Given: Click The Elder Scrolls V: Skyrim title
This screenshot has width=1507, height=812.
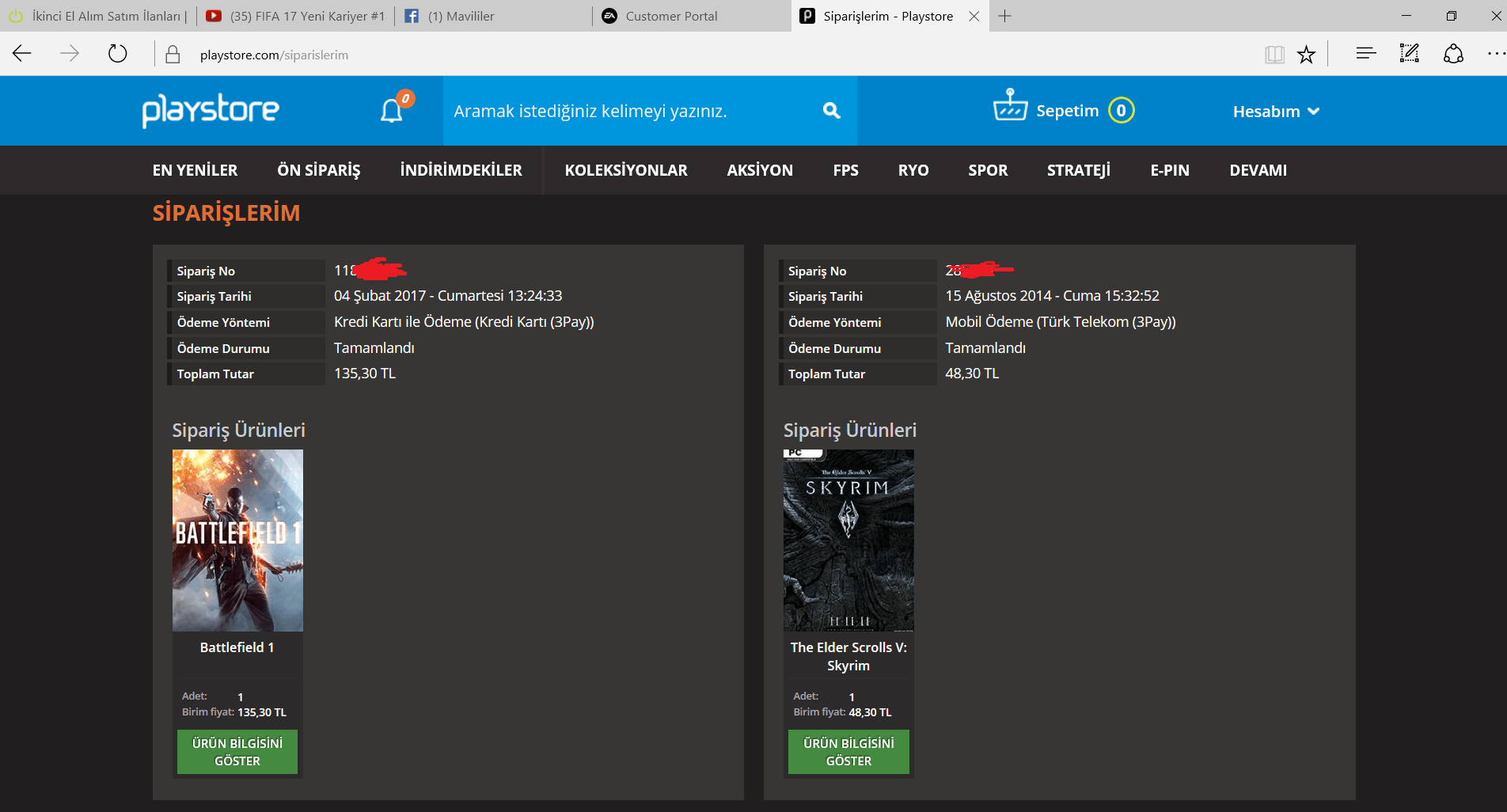Looking at the screenshot, I should (x=848, y=656).
